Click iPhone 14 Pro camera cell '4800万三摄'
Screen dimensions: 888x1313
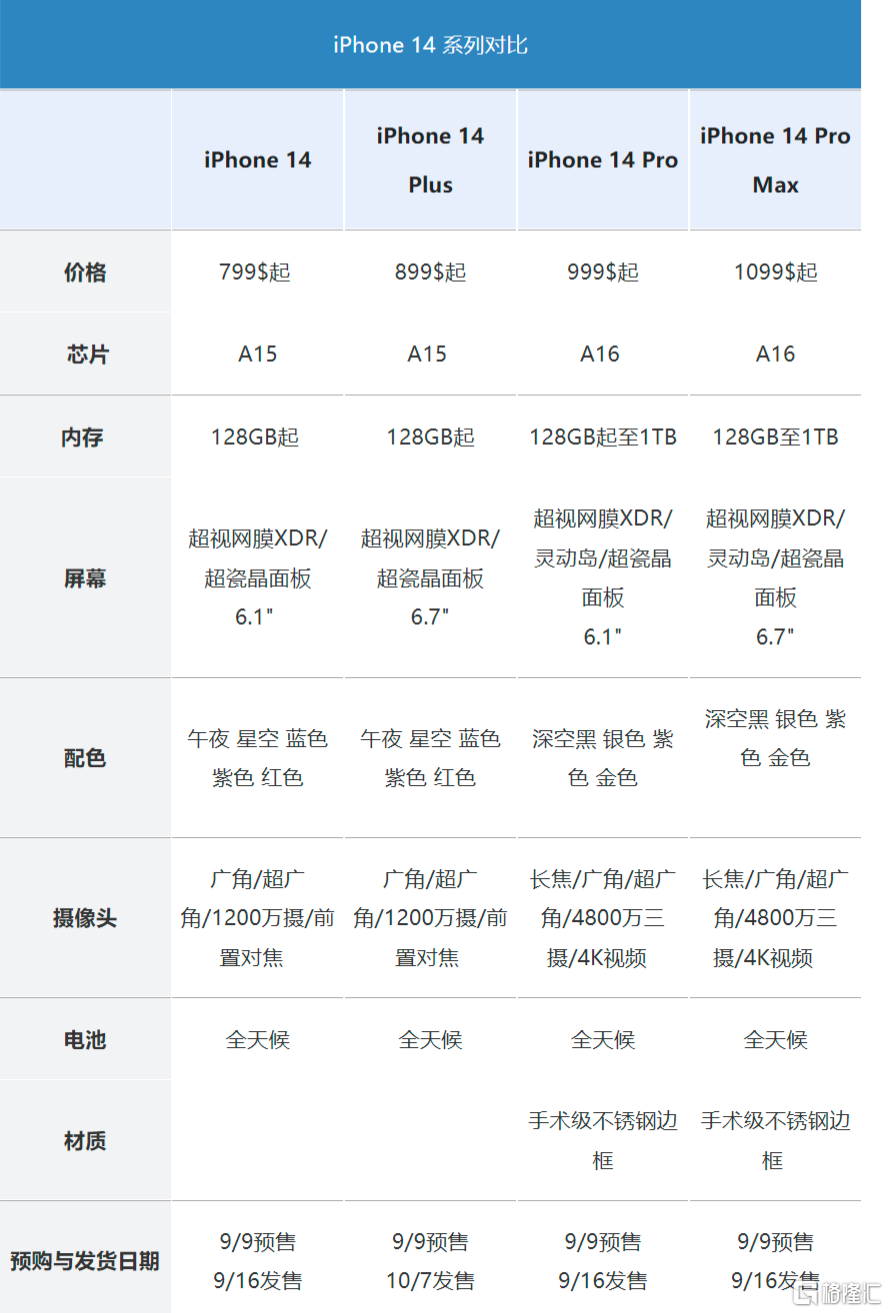click(603, 918)
